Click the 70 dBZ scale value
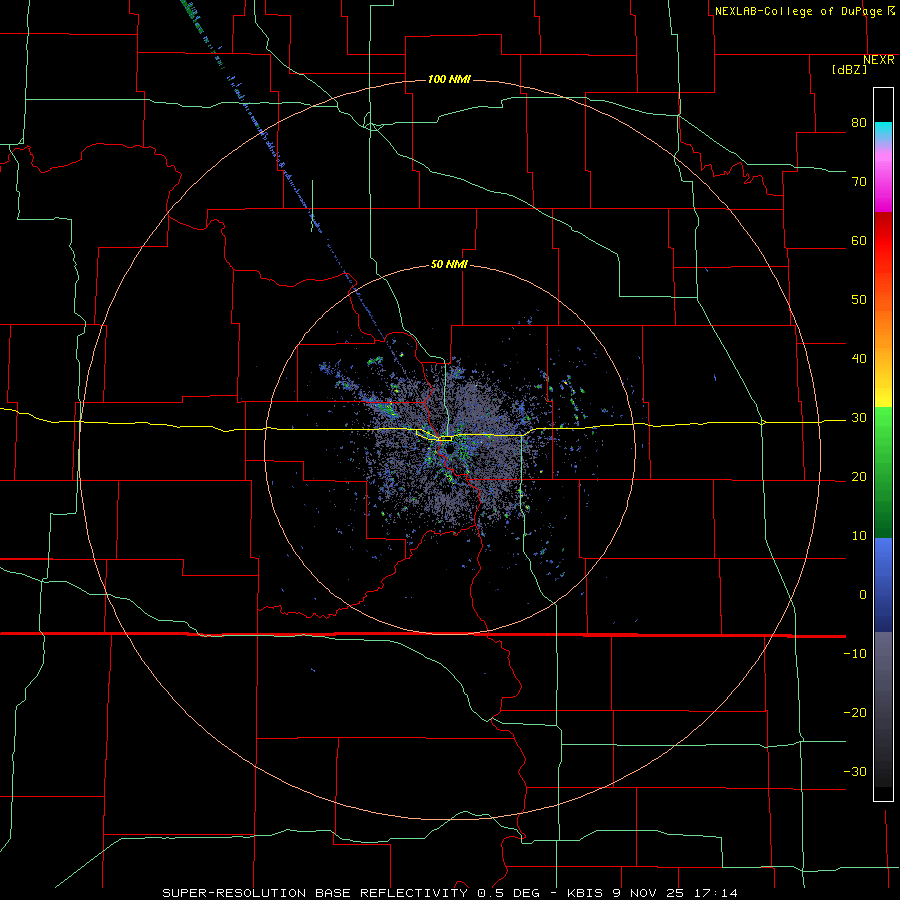900x900 pixels. point(859,181)
